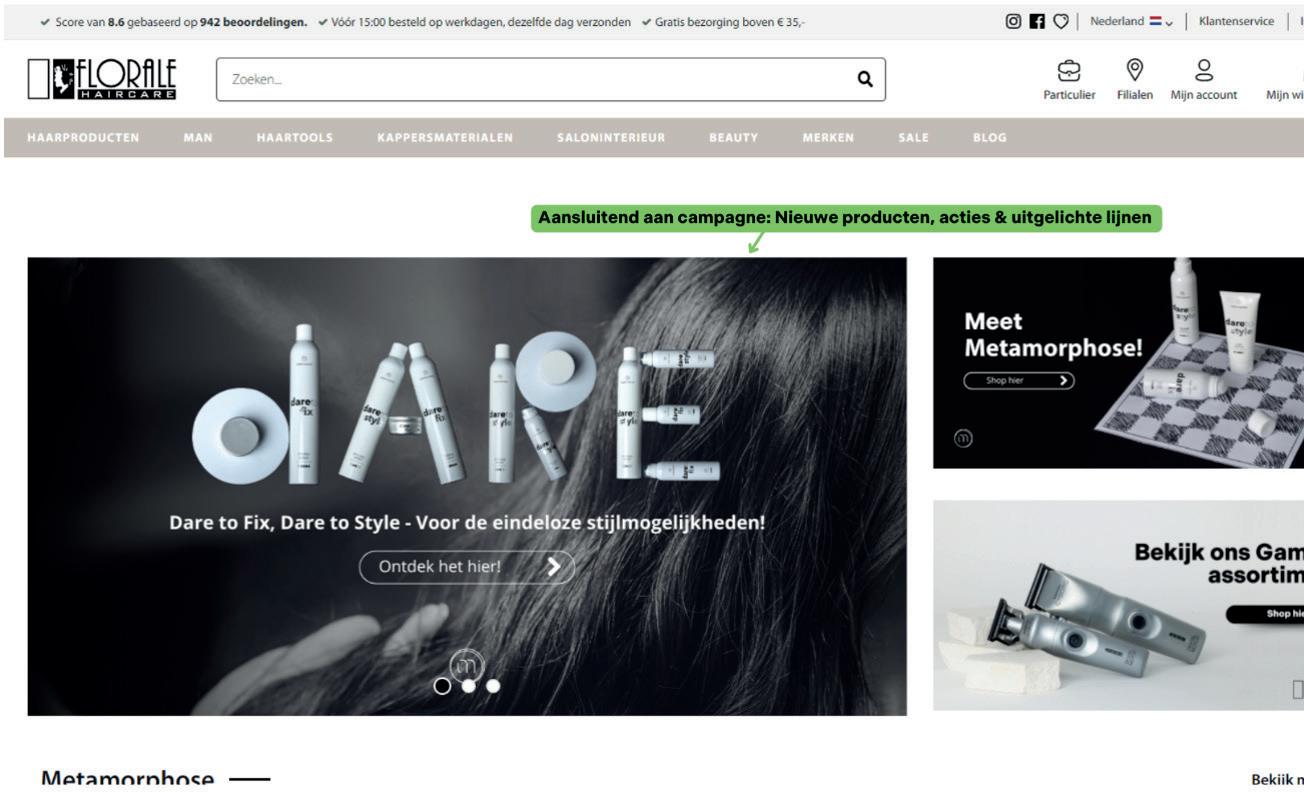This screenshot has height=792, width=1304.
Task: Open Klantenservice link
Action: pyautogui.click(x=1234, y=22)
